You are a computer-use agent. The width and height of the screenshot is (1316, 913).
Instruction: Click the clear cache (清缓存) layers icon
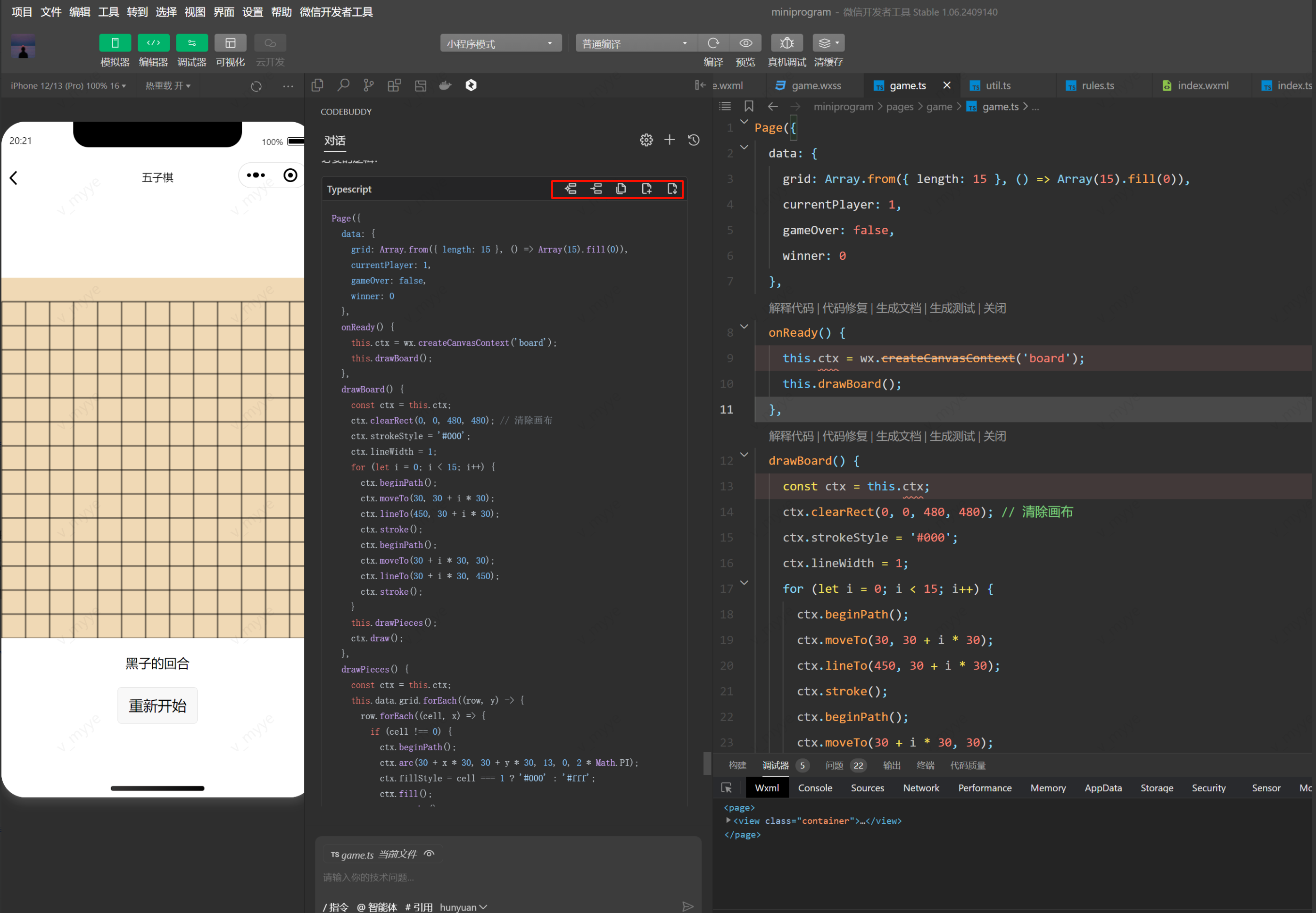pyautogui.click(x=828, y=43)
